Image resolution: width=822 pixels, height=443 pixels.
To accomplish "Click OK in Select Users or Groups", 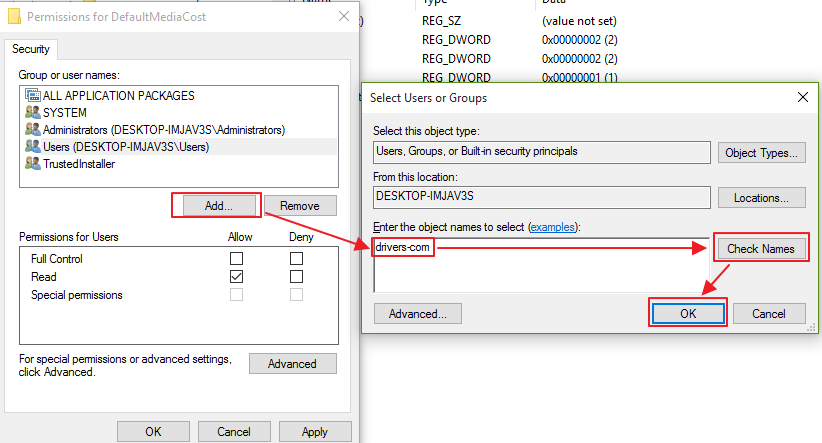I will pos(688,314).
